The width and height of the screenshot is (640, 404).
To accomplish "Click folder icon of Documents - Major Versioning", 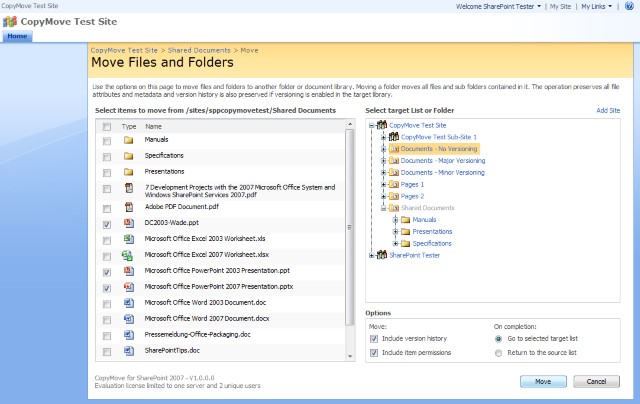I will pos(393,160).
